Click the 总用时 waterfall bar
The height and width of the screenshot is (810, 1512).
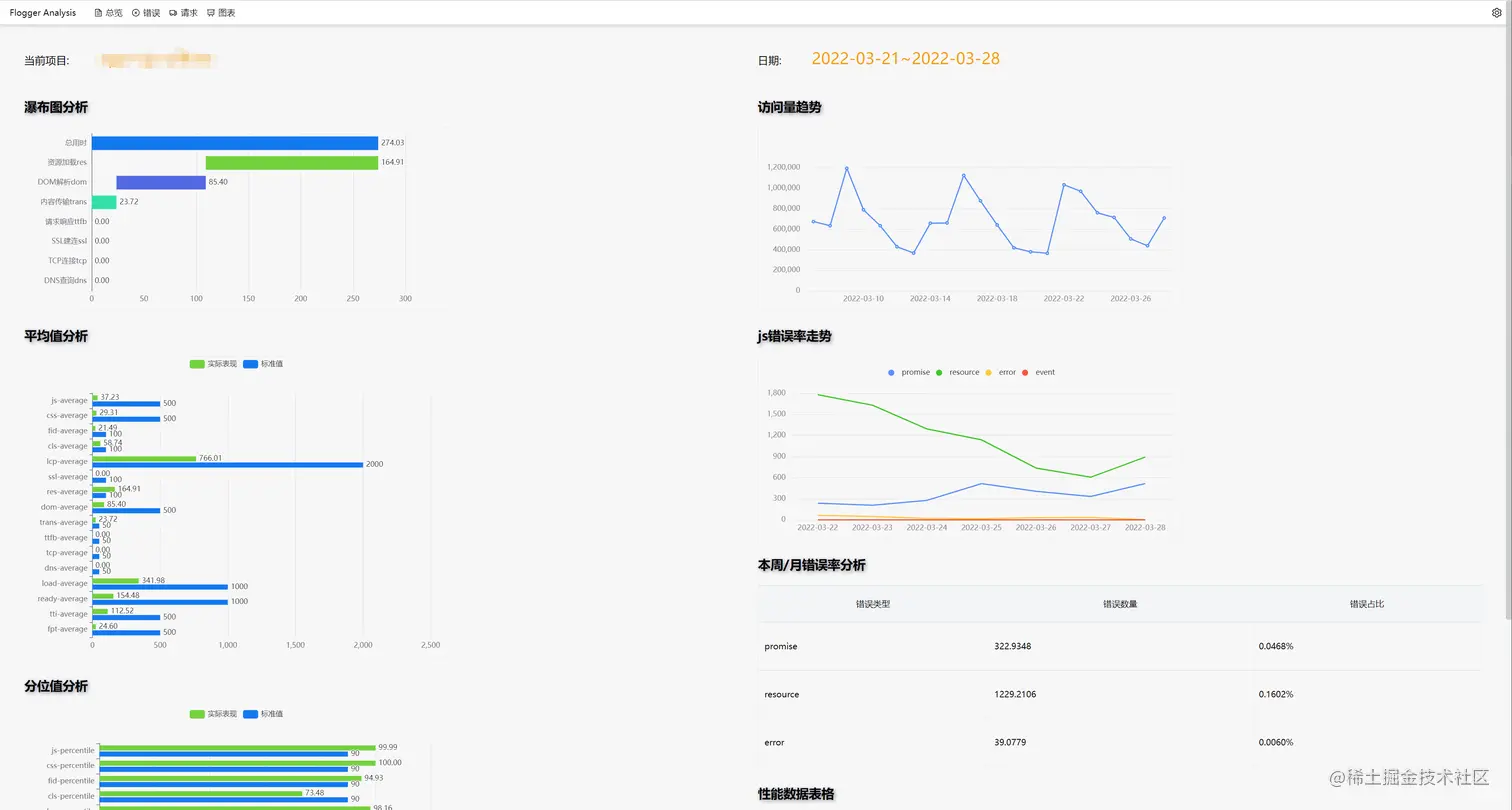pos(235,143)
